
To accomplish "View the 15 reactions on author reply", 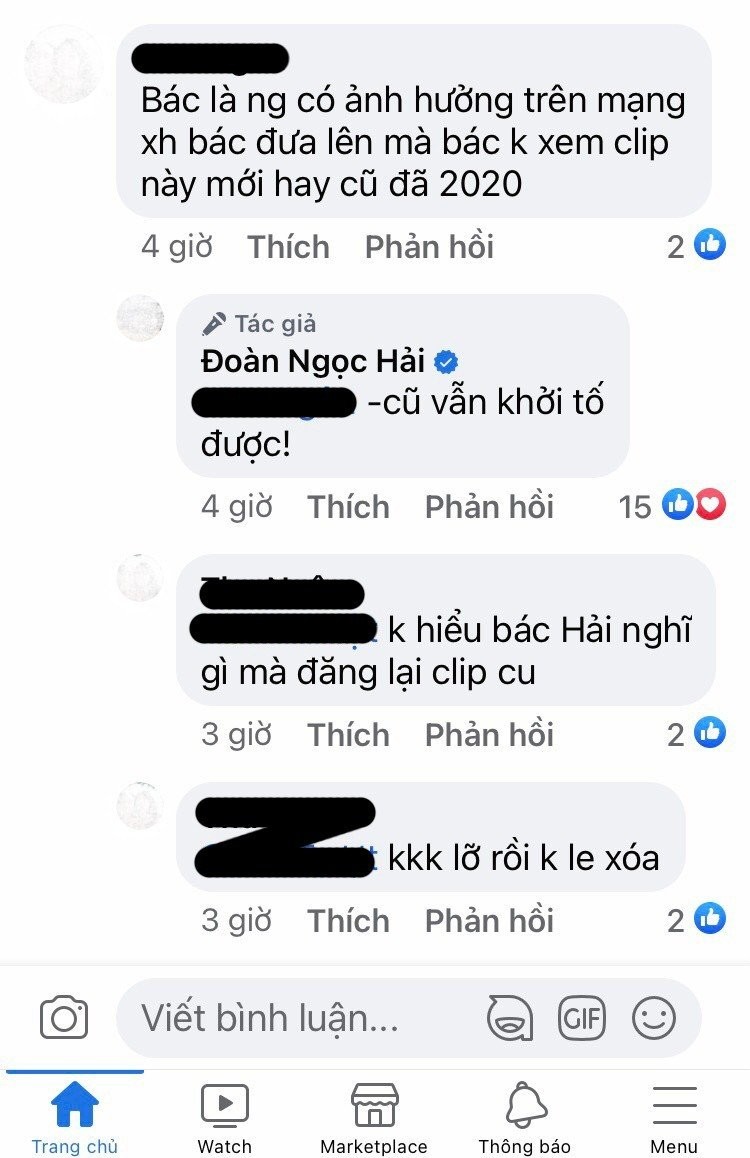I will [672, 506].
